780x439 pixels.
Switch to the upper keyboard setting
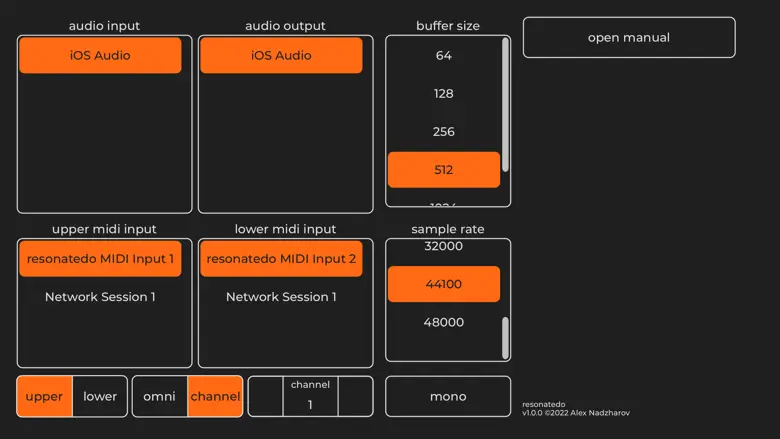click(44, 396)
